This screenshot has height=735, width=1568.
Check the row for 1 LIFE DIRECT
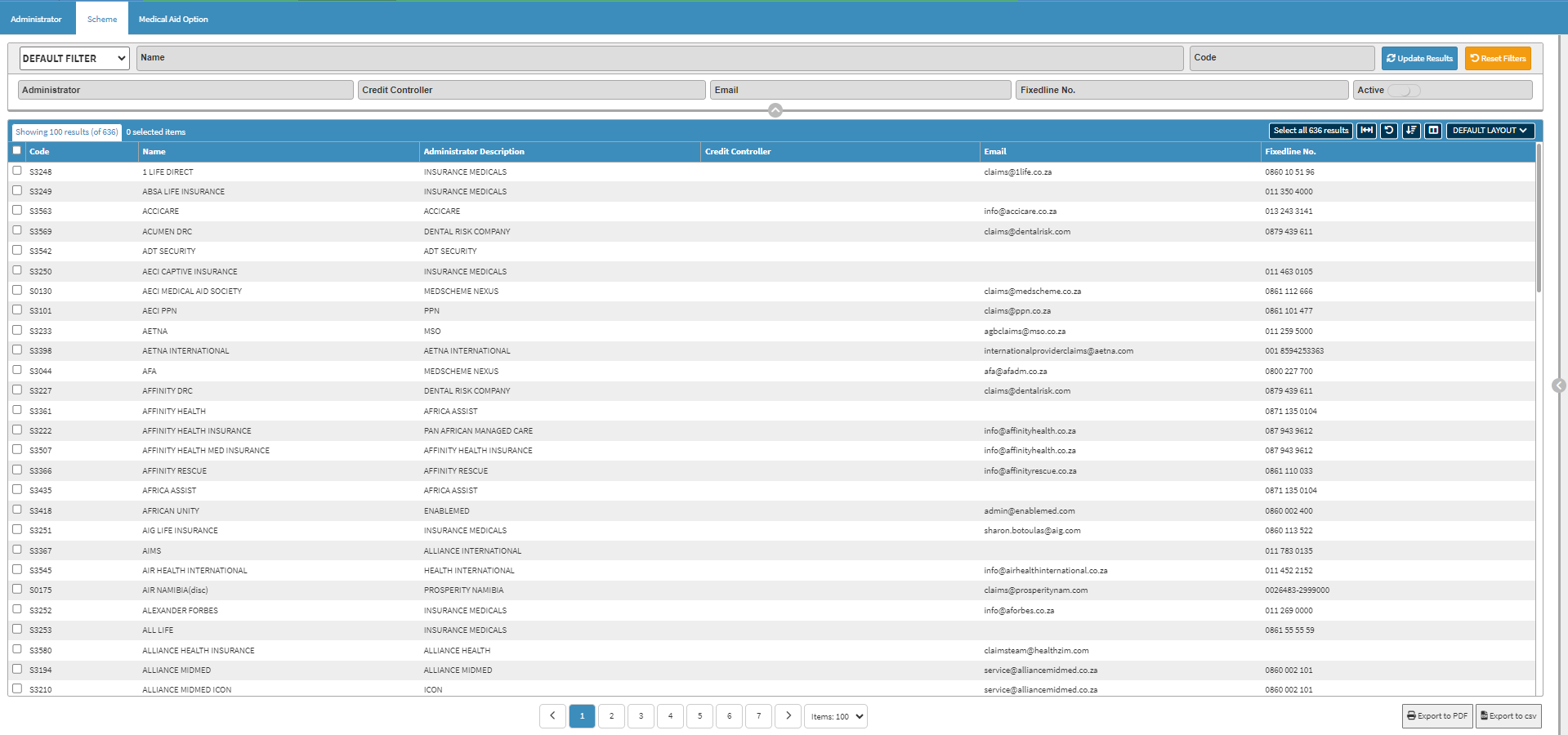point(16,171)
